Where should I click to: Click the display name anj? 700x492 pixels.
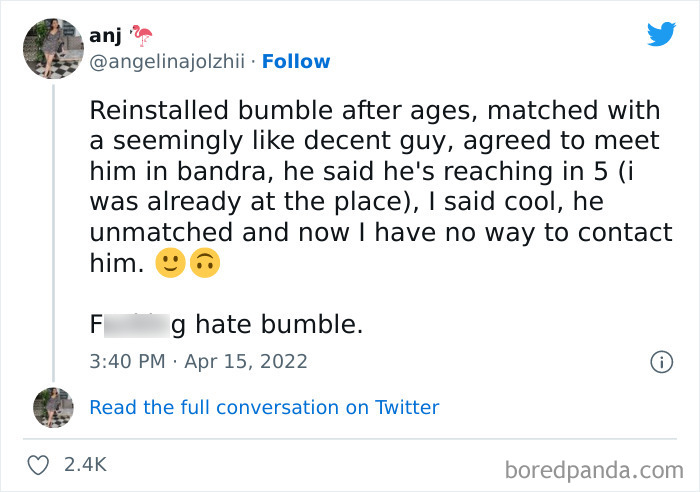tap(105, 35)
